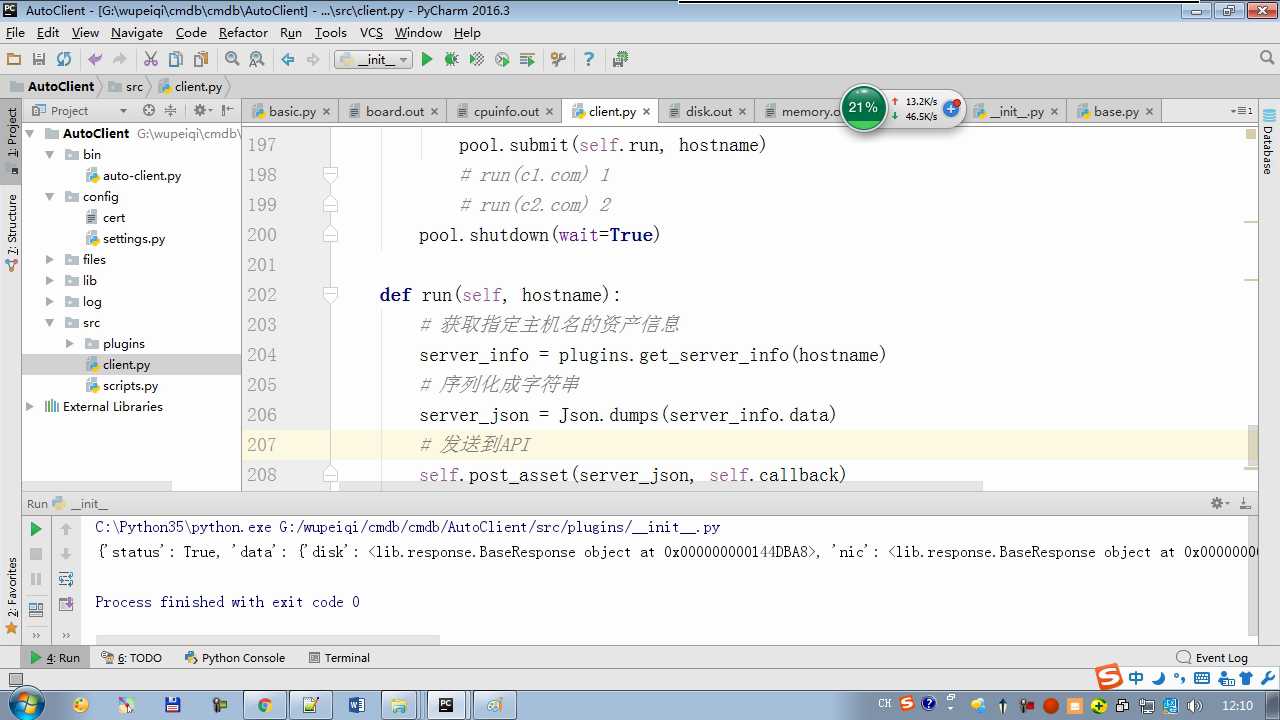The width and height of the screenshot is (1280, 720).
Task: Hide the Project panel
Action: [227, 110]
